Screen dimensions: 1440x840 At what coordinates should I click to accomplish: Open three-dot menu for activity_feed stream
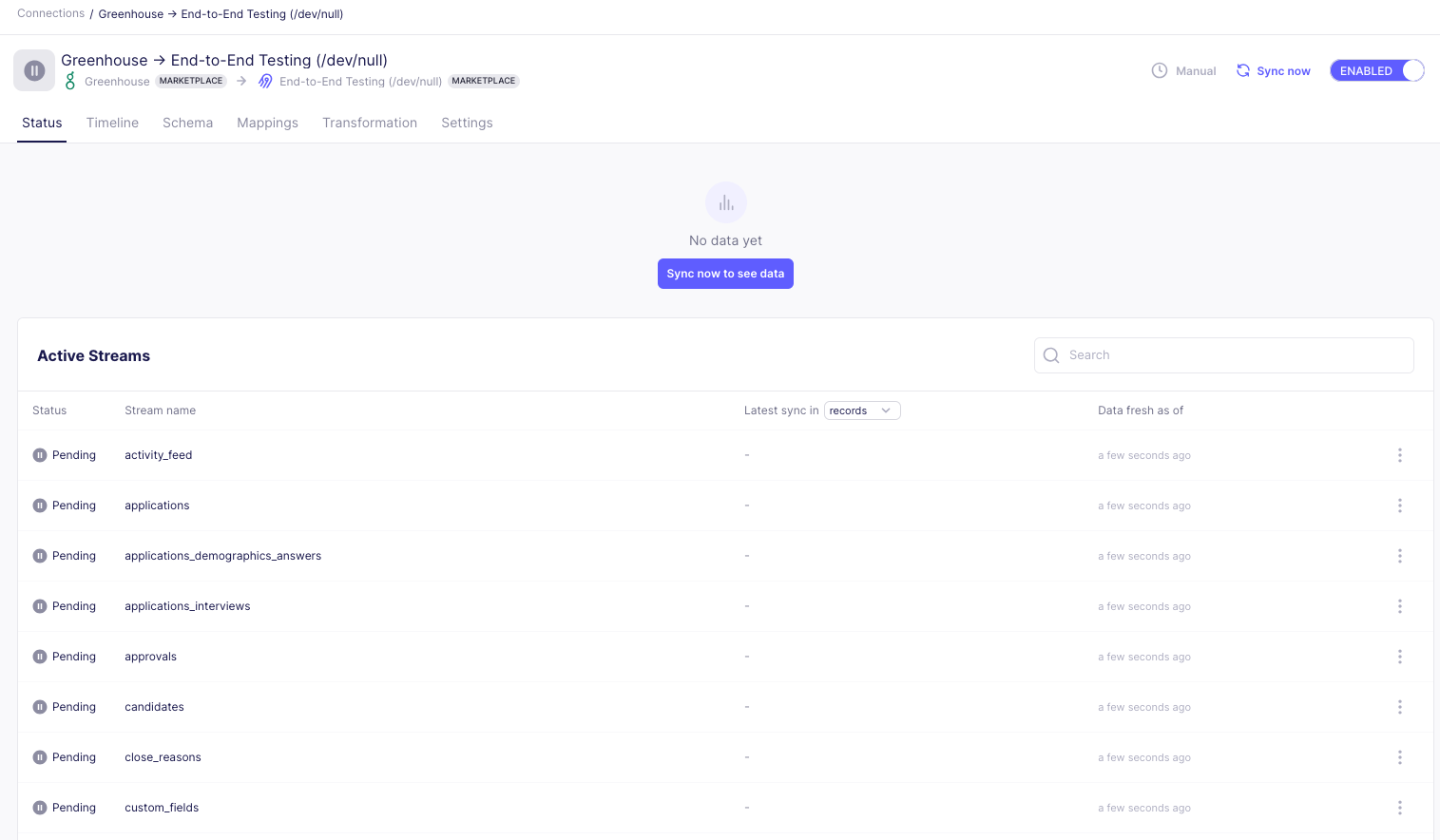[x=1399, y=455]
